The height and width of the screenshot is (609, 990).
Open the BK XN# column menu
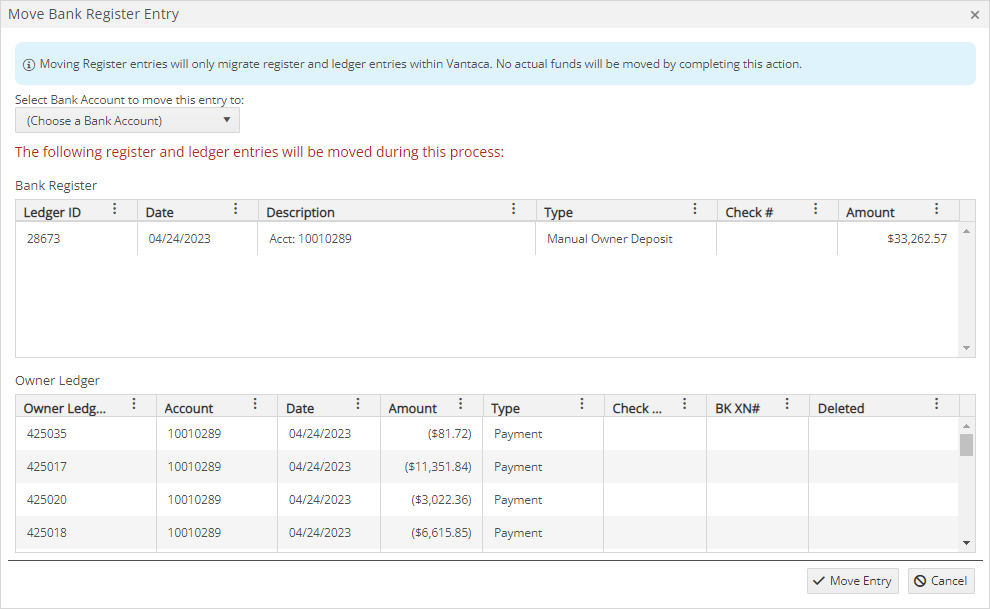pyautogui.click(x=787, y=404)
